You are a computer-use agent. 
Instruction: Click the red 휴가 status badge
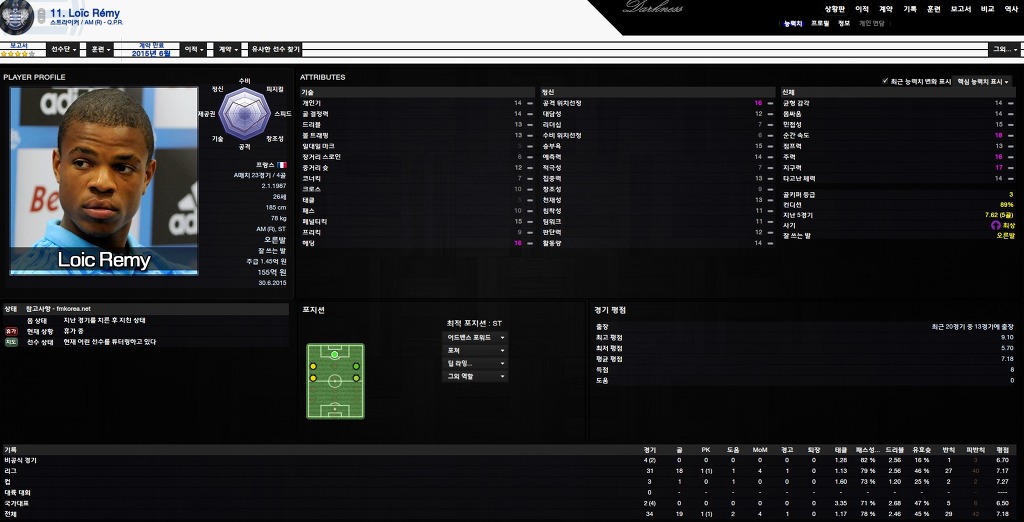(11, 331)
